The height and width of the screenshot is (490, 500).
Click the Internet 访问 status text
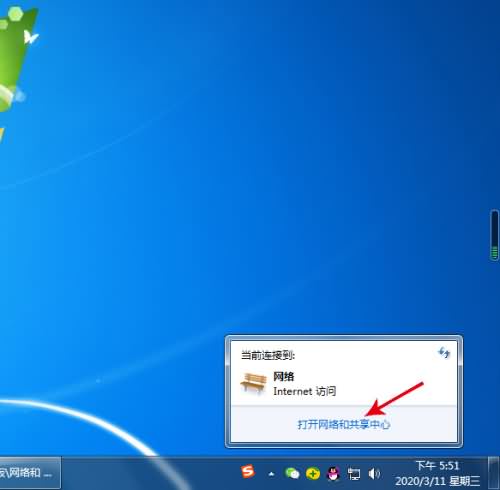click(x=304, y=391)
